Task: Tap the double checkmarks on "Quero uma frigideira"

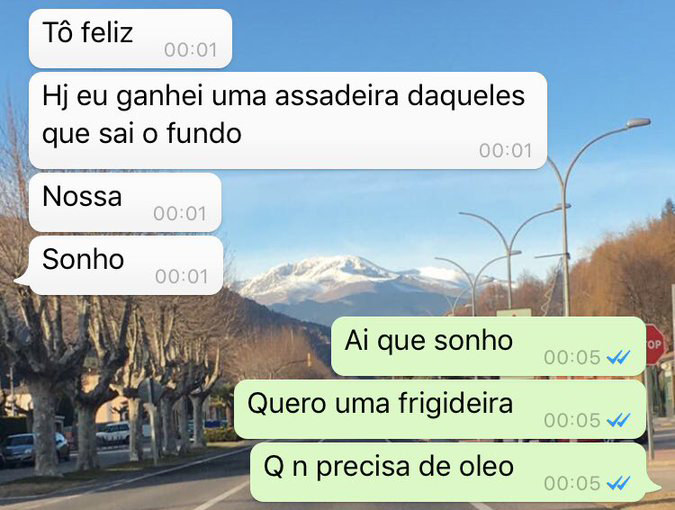Action: [x=619, y=420]
